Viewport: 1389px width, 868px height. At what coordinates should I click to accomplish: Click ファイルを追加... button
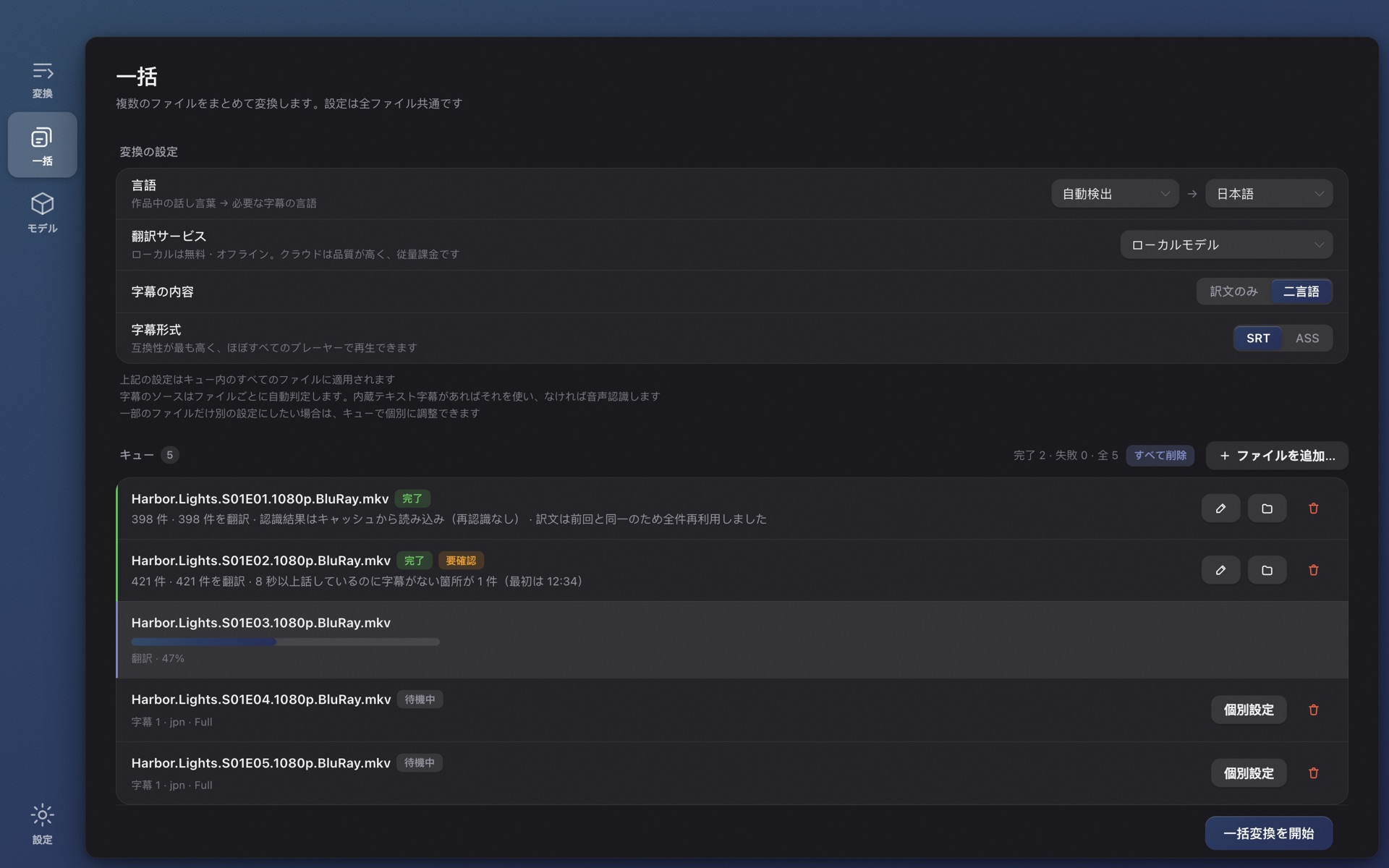(1276, 456)
